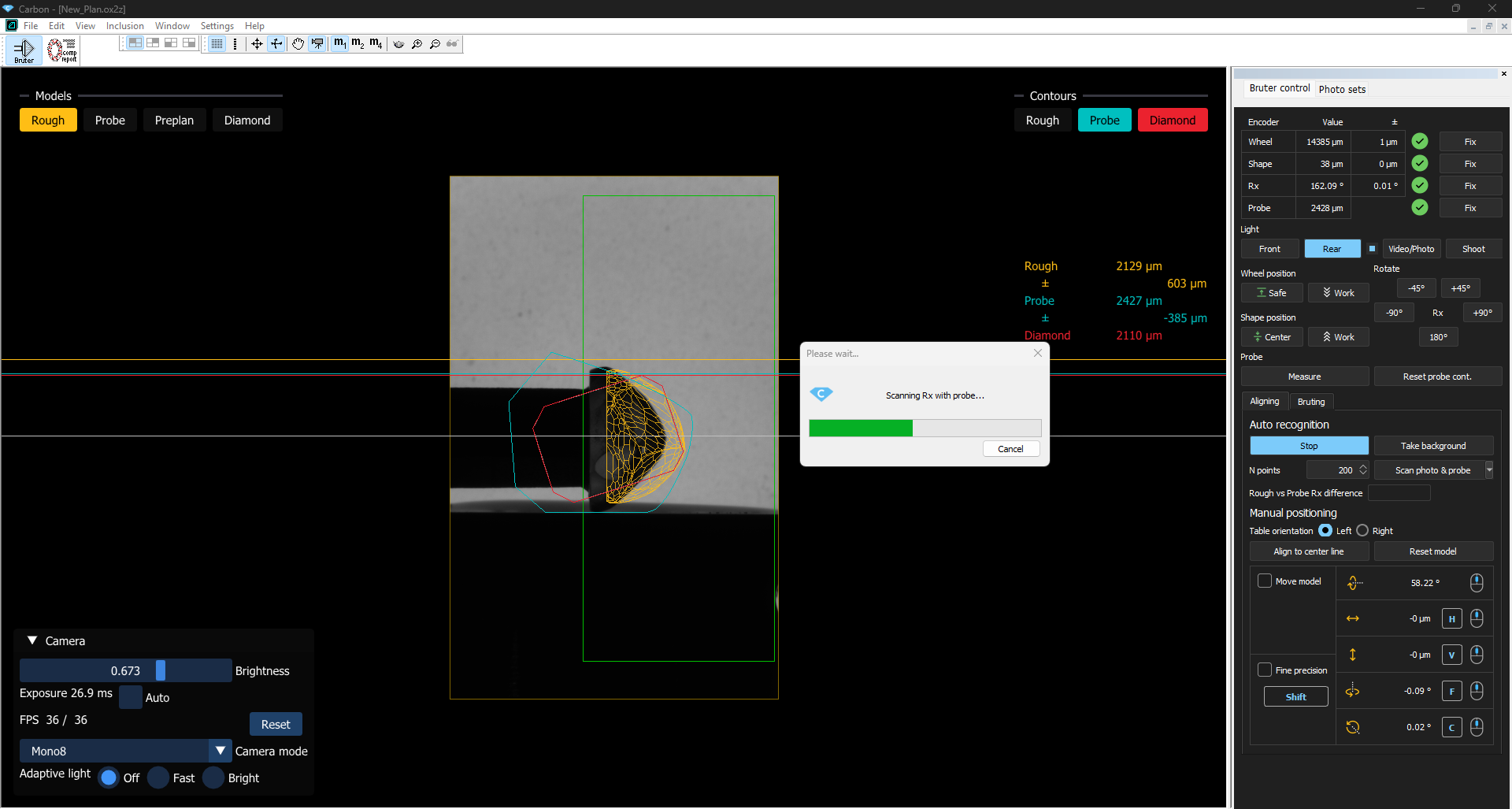Image resolution: width=1512 pixels, height=809 pixels.
Task: Click Fix button in the Rx row
Action: (x=1470, y=186)
